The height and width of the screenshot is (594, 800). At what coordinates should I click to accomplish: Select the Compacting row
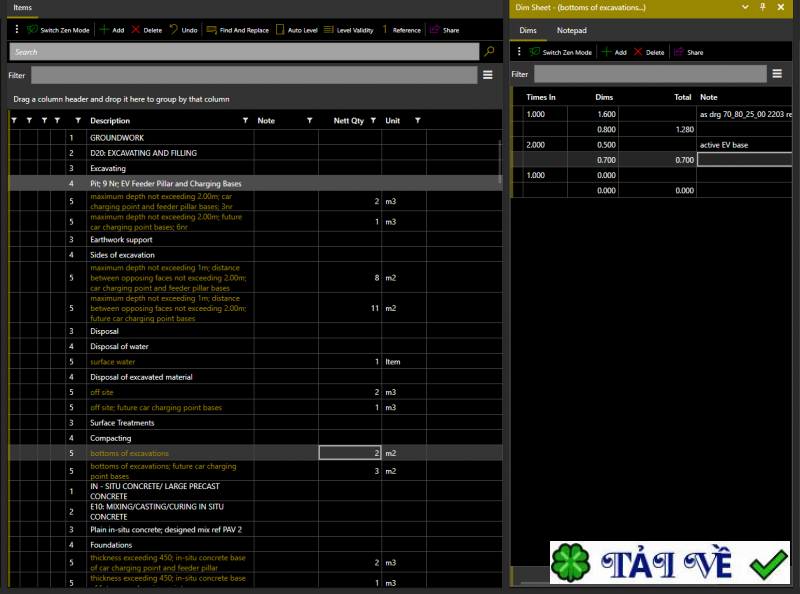[x=255, y=438]
